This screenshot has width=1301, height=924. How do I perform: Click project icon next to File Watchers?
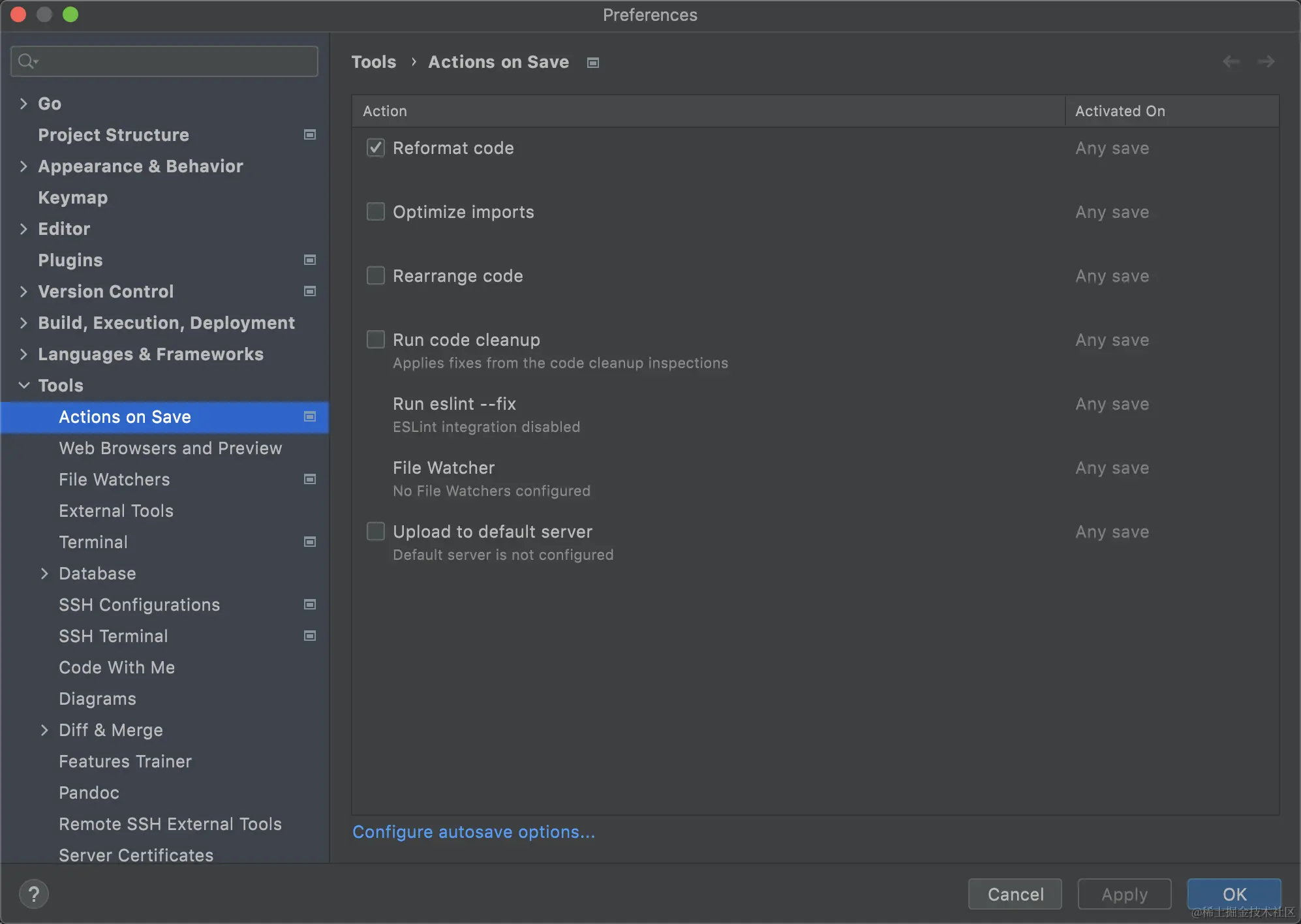310,479
